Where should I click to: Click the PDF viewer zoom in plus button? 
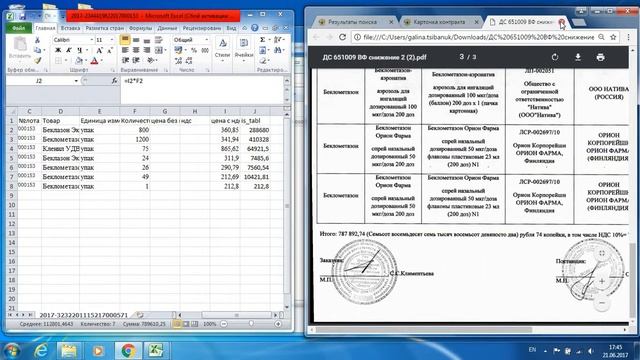pos(602,281)
